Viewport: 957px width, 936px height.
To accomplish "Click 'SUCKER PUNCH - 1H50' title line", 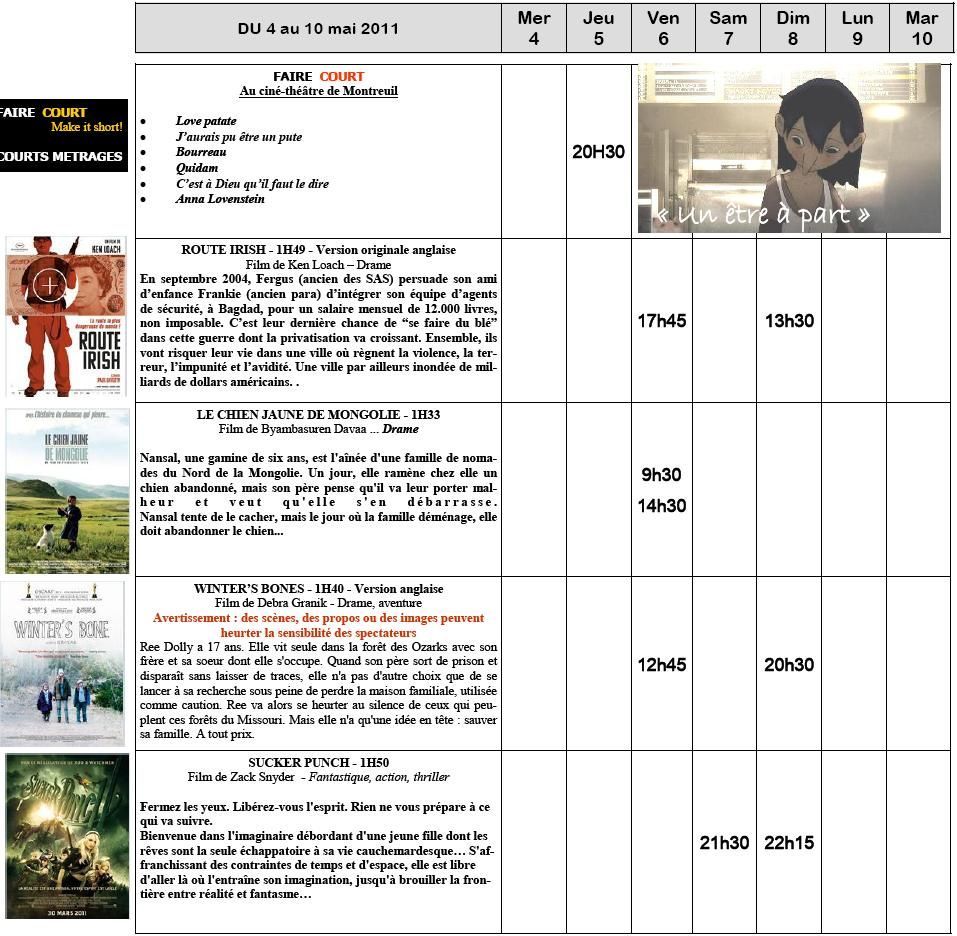I will [x=319, y=763].
